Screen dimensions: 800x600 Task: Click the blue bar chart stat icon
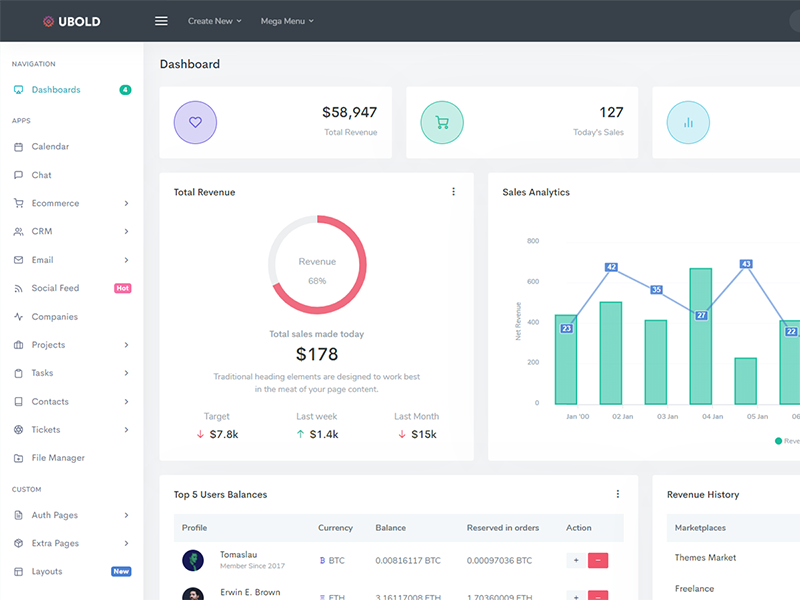coord(688,122)
